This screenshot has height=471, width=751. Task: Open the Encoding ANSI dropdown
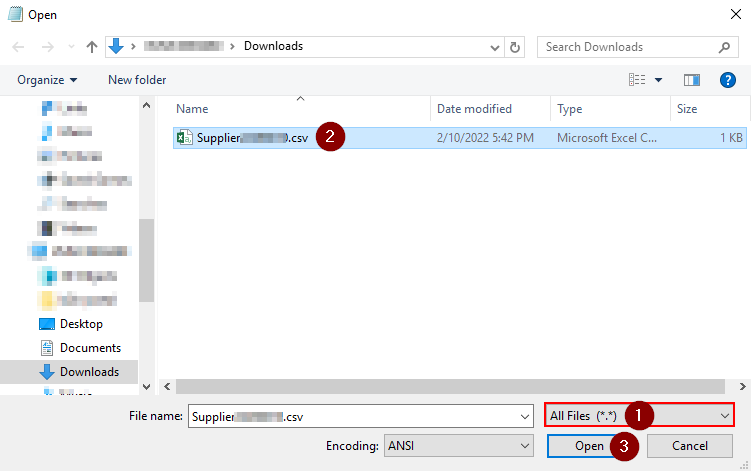click(x=523, y=445)
